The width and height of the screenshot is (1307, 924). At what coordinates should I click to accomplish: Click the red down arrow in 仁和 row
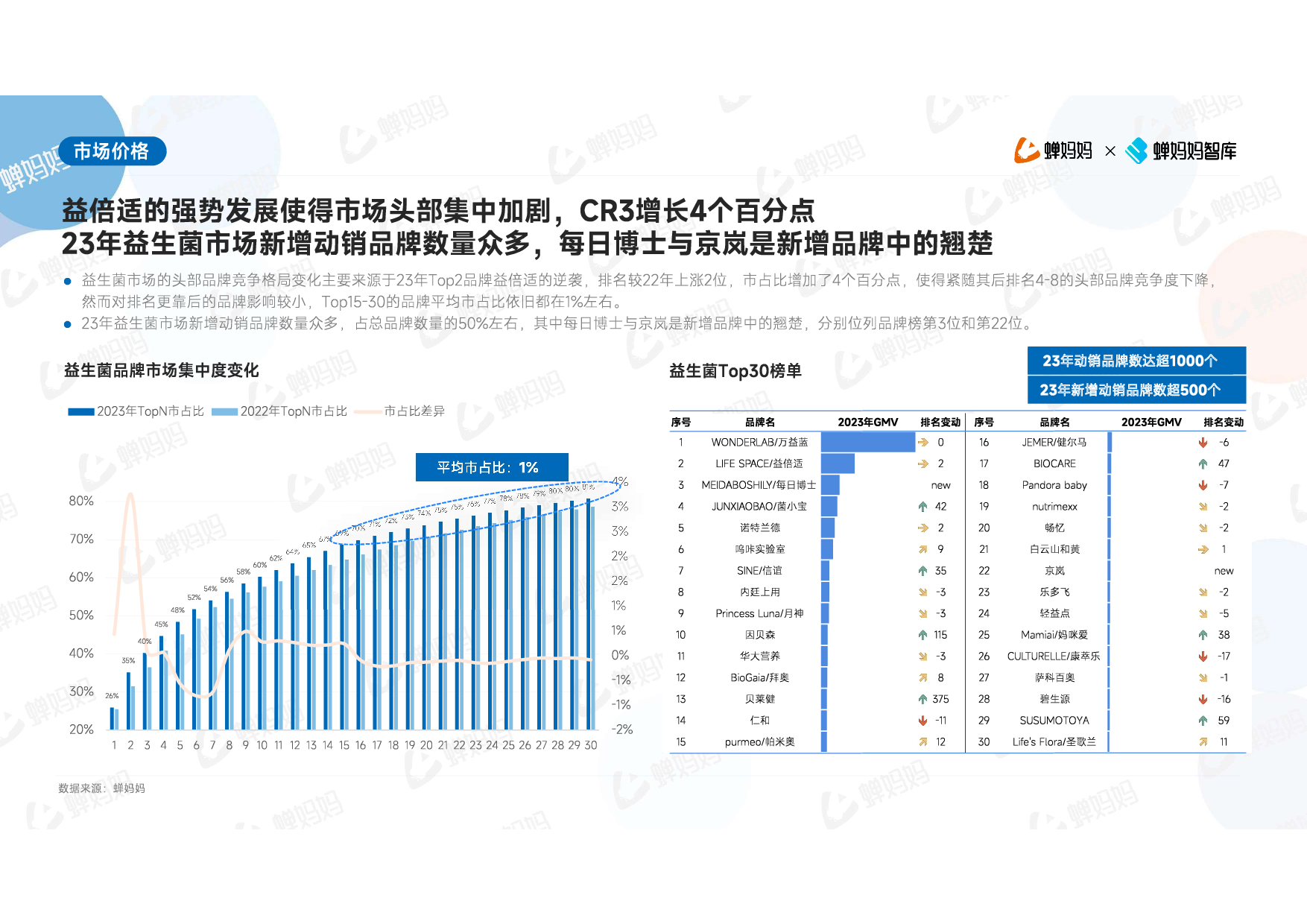(x=923, y=721)
